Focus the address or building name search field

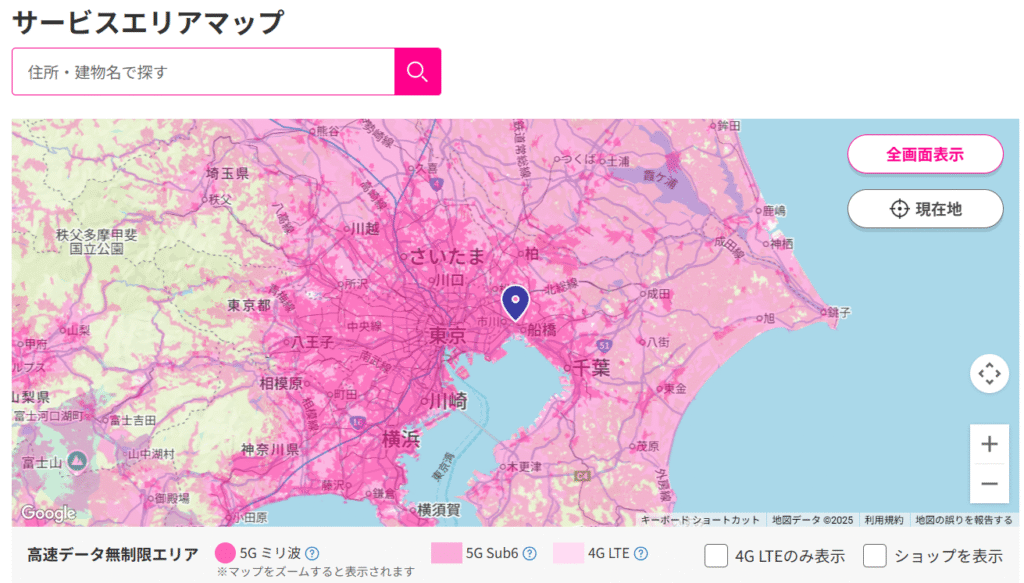(203, 71)
